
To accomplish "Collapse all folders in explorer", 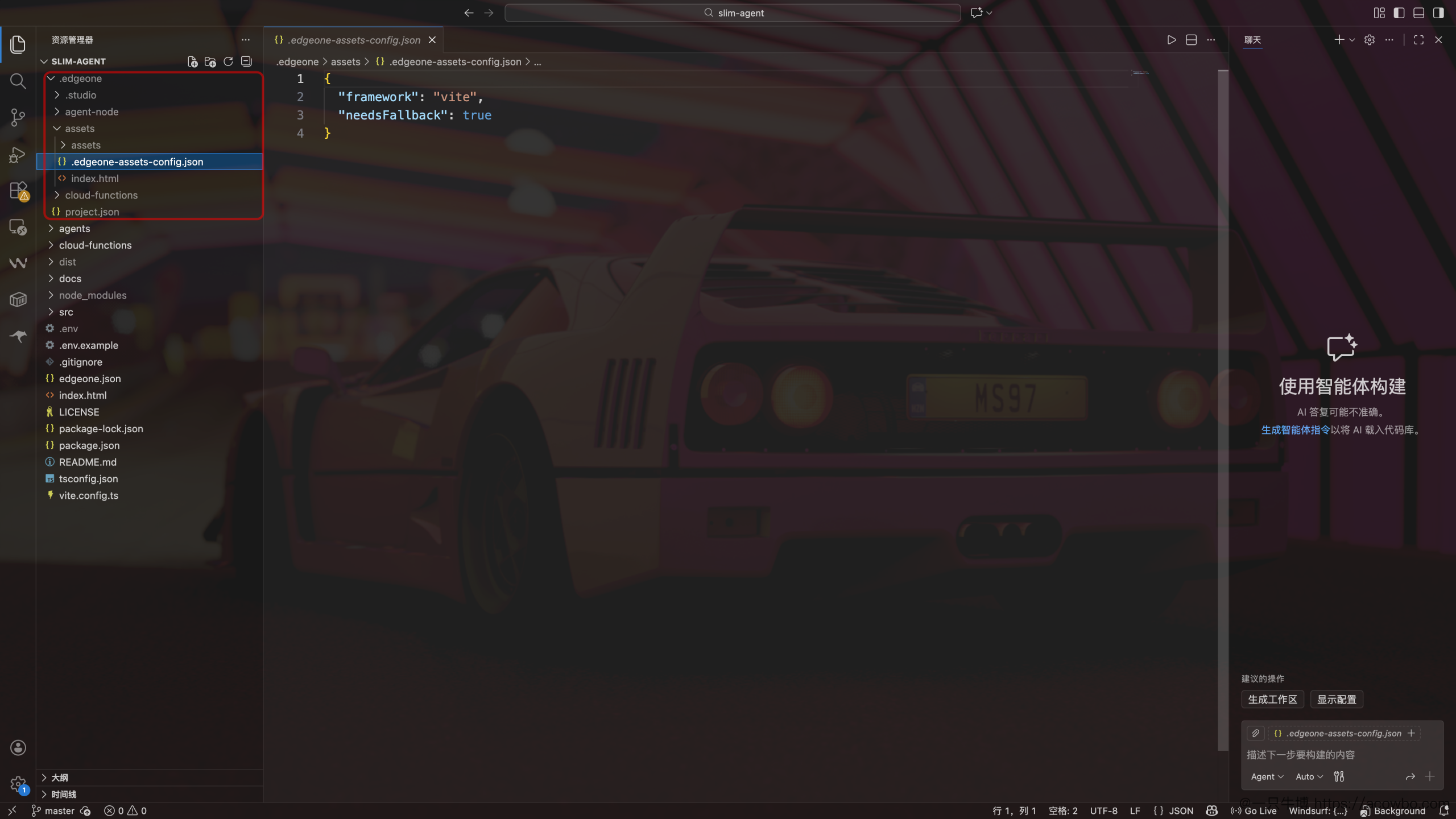I will click(x=246, y=61).
